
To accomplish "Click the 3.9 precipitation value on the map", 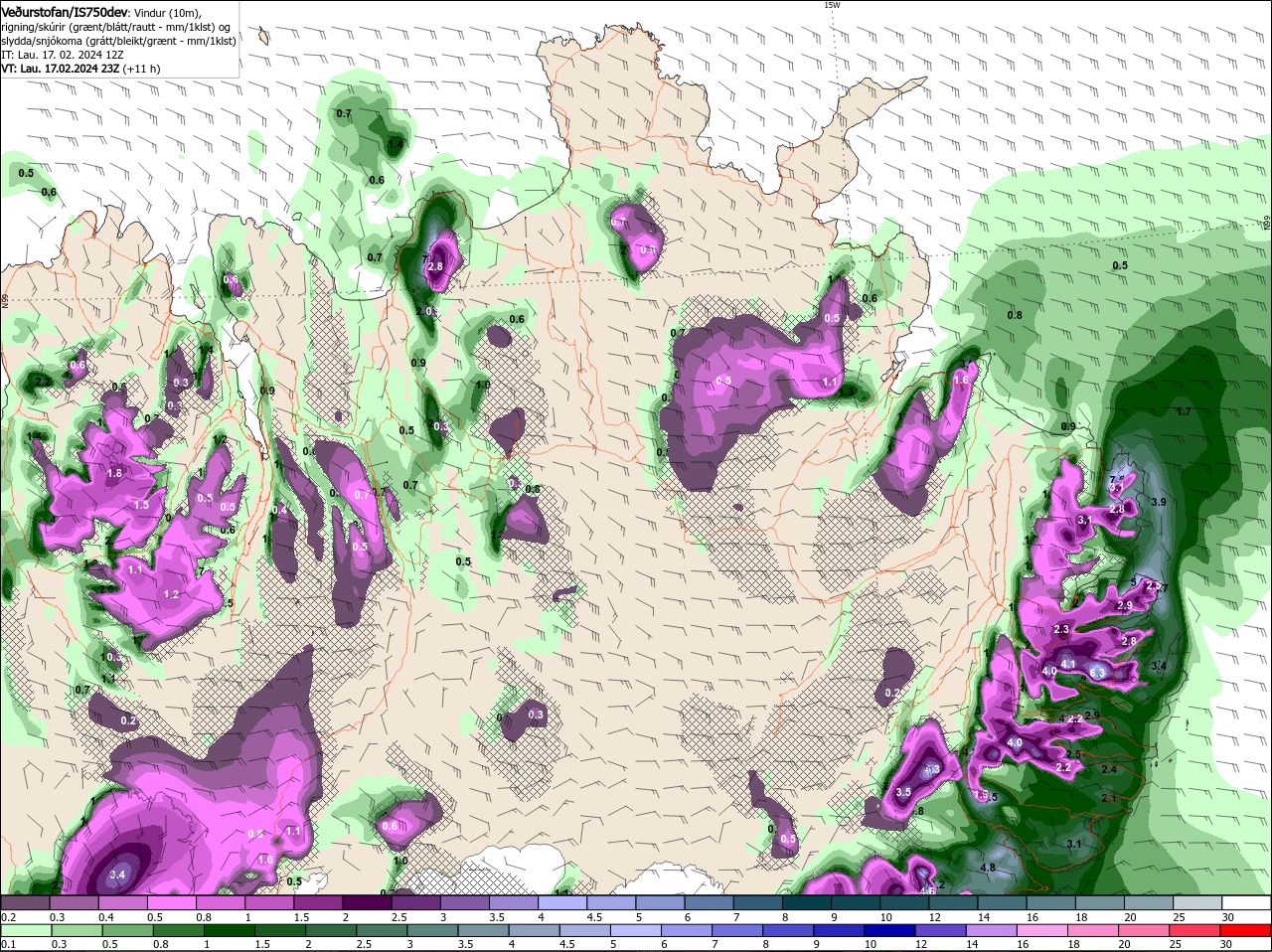I will (1158, 503).
